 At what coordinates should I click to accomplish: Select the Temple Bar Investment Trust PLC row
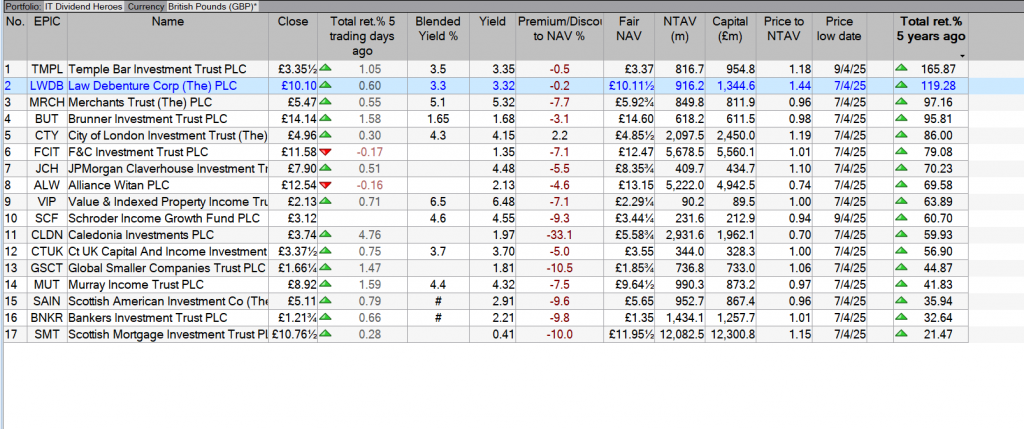pos(485,69)
